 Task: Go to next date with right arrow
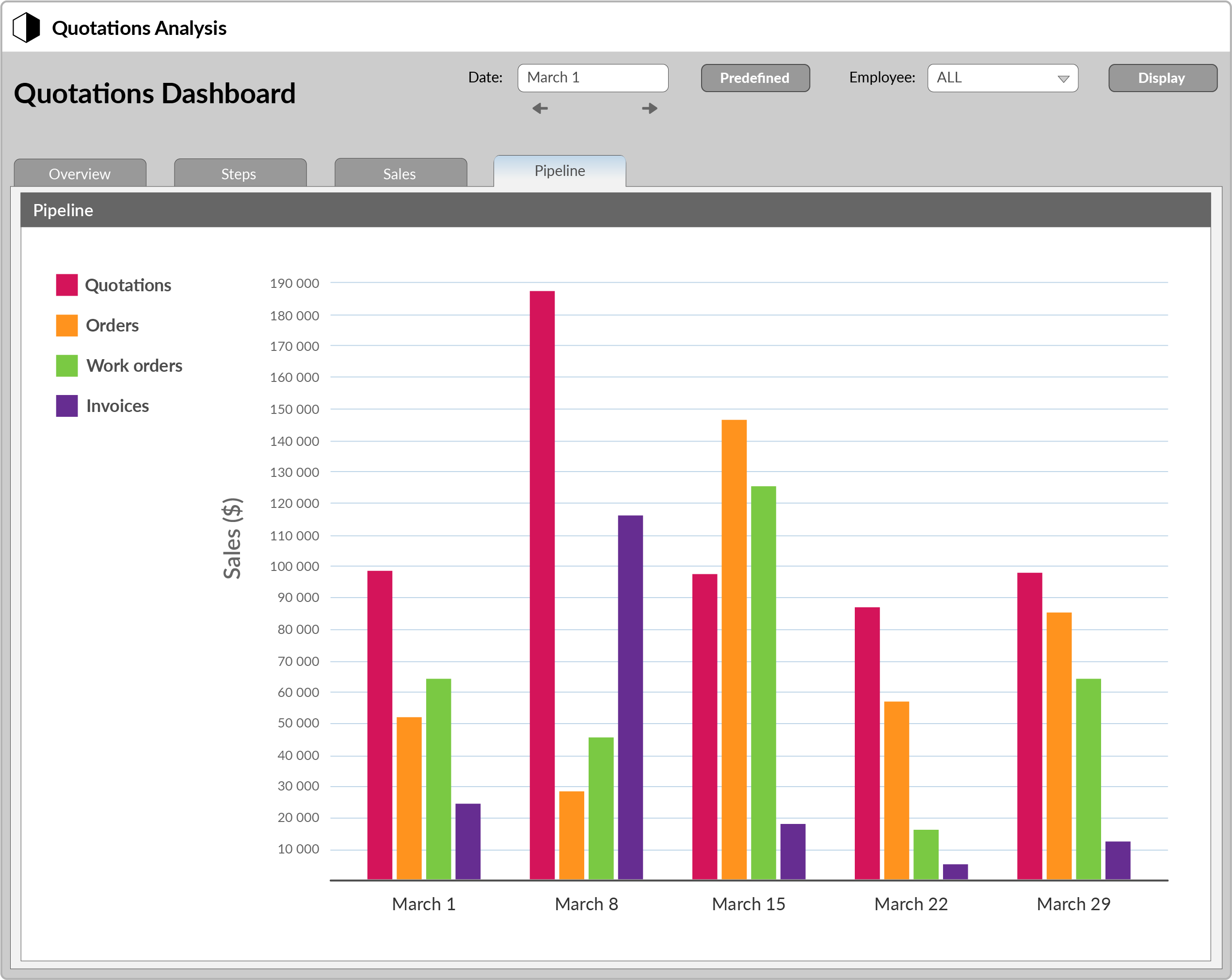[x=650, y=109]
